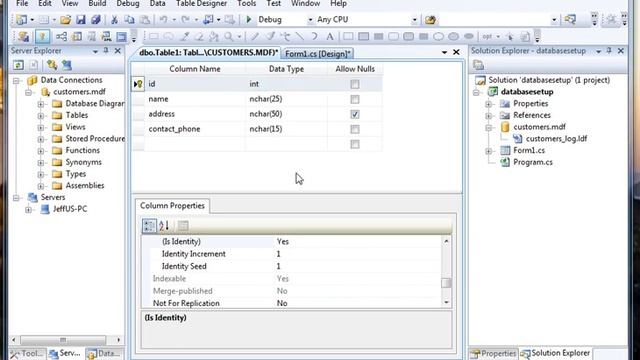The image size is (640, 360).
Task: Select Program.cs in Solution Explorer
Action: pos(533,162)
